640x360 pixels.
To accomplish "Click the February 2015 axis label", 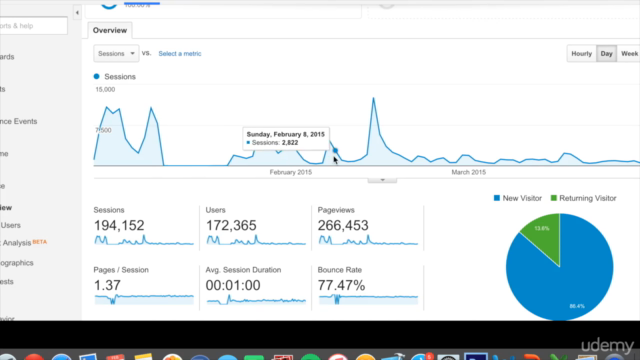I will (x=291, y=172).
